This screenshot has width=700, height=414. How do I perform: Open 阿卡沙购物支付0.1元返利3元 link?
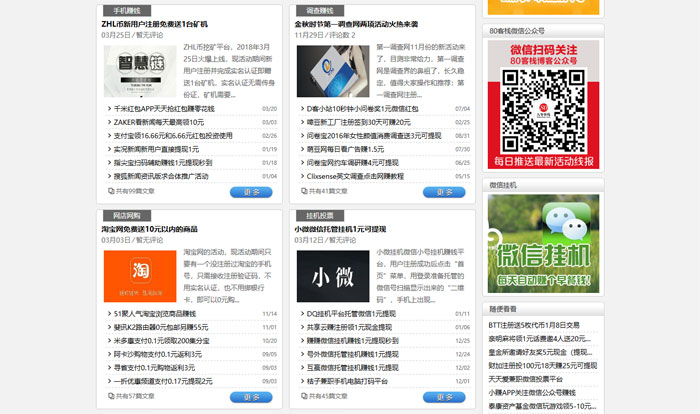158,354
